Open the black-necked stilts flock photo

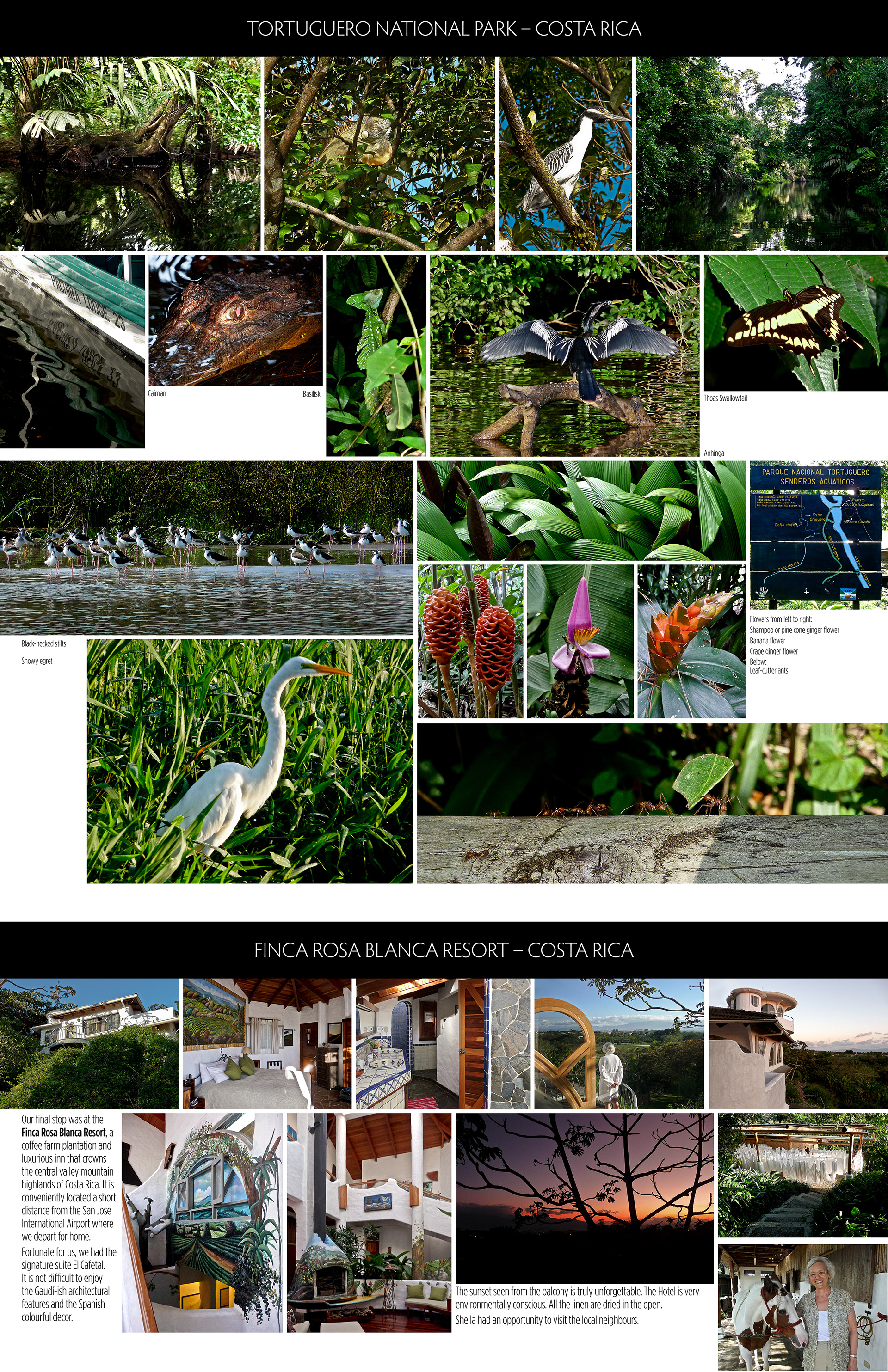coord(206,547)
